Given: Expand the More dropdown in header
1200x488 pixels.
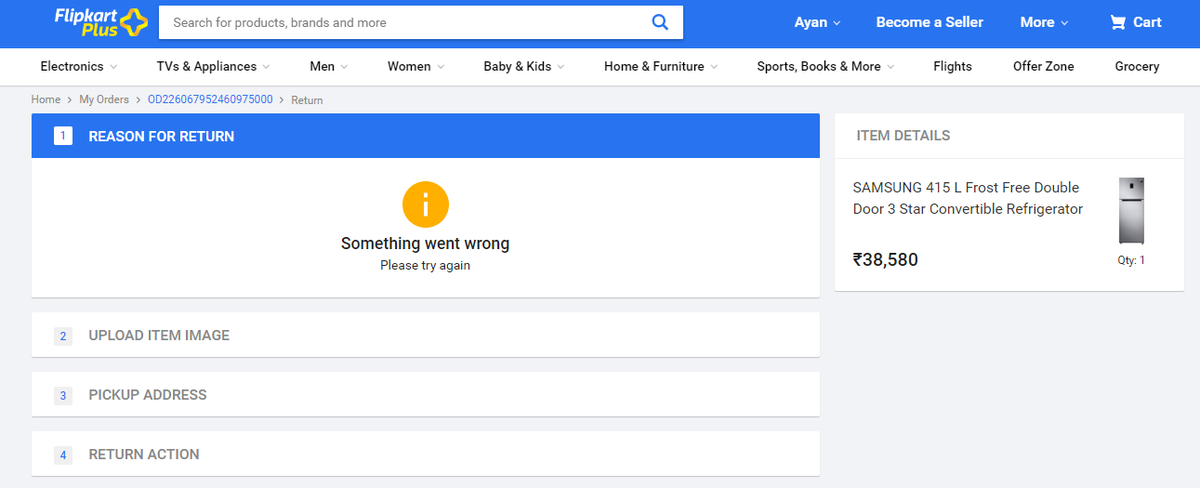Looking at the screenshot, I should point(1044,22).
